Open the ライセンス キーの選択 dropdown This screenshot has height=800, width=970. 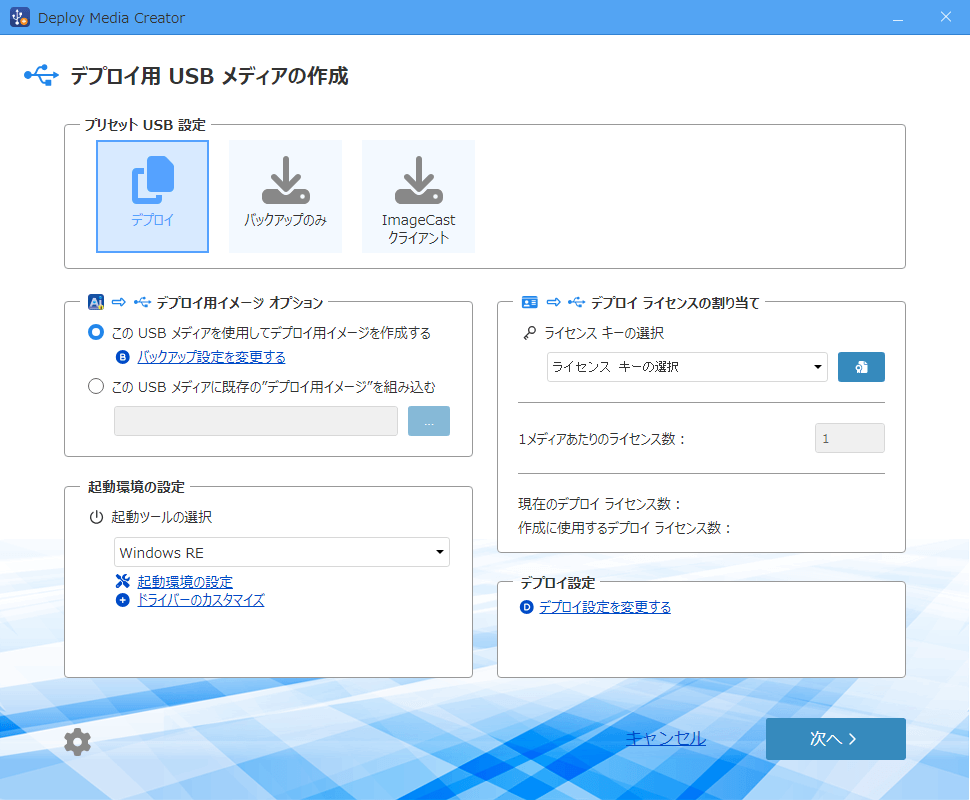(x=687, y=367)
